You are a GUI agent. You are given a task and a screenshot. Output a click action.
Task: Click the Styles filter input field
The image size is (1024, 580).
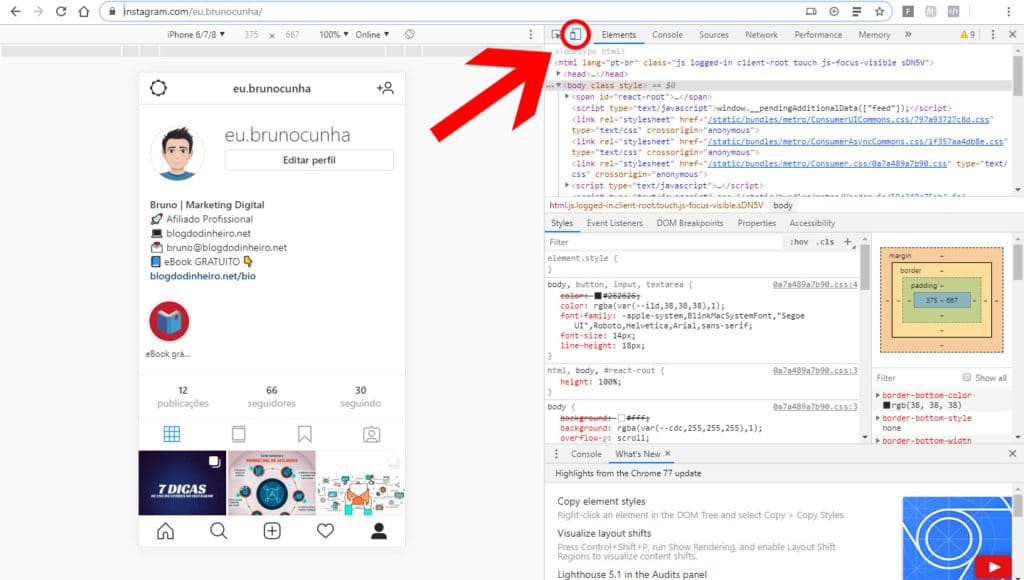point(663,242)
